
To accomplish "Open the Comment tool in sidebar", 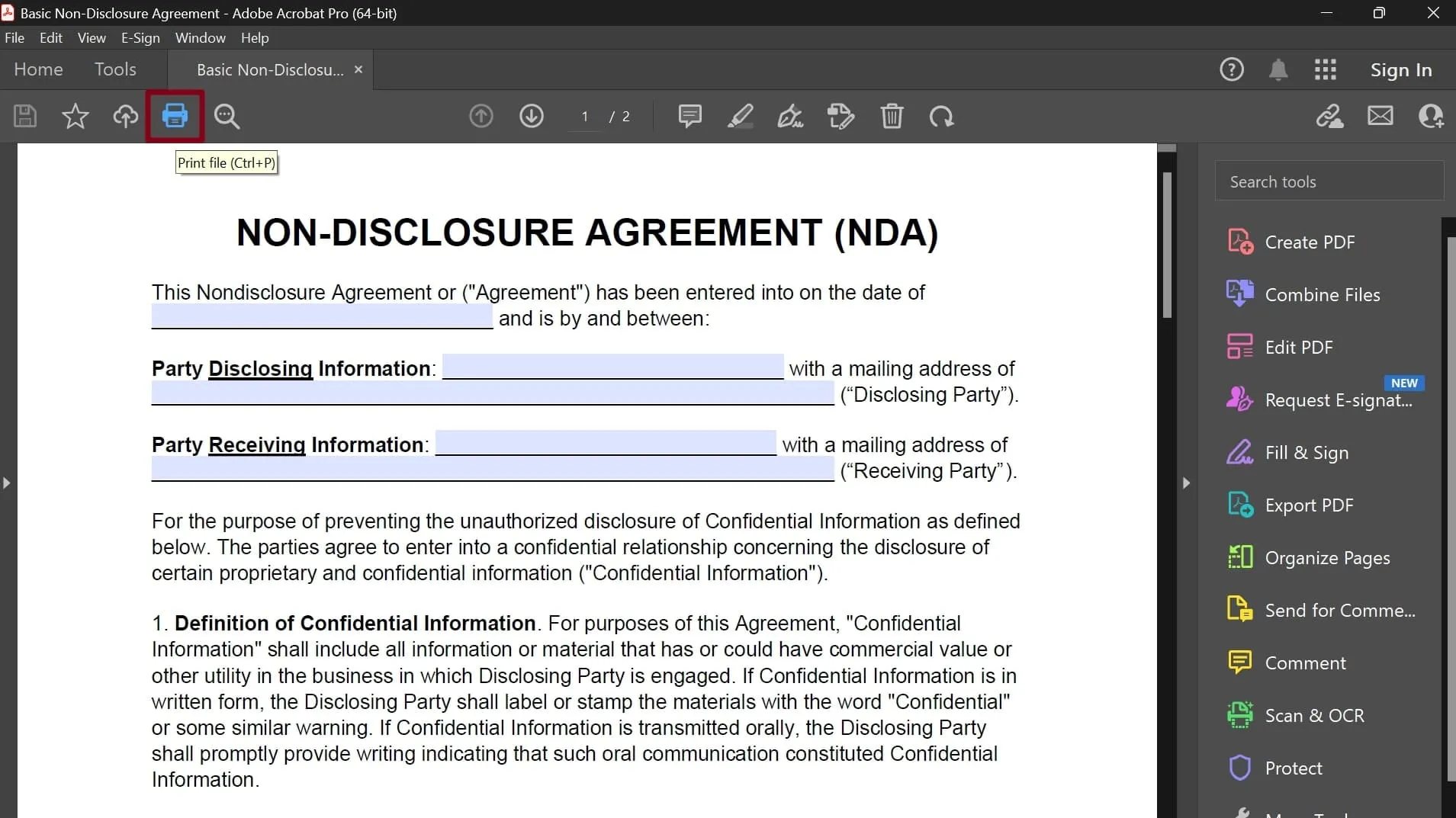I will tap(1305, 663).
